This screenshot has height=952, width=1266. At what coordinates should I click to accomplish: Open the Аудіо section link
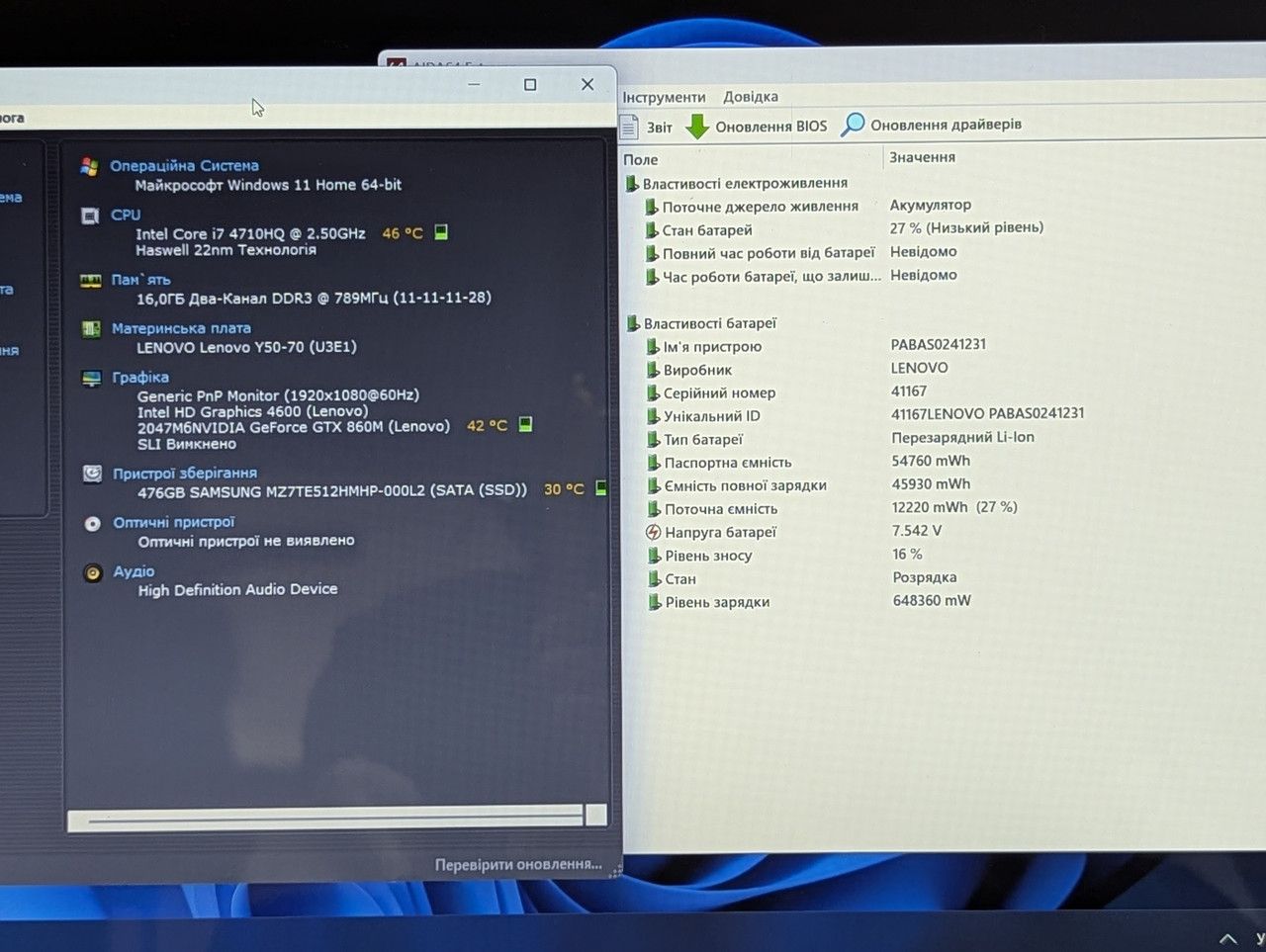point(134,571)
